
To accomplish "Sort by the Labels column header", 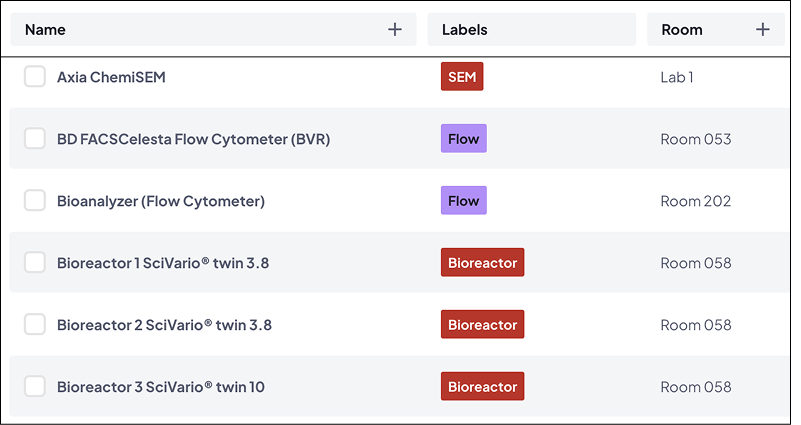I will coord(465,30).
